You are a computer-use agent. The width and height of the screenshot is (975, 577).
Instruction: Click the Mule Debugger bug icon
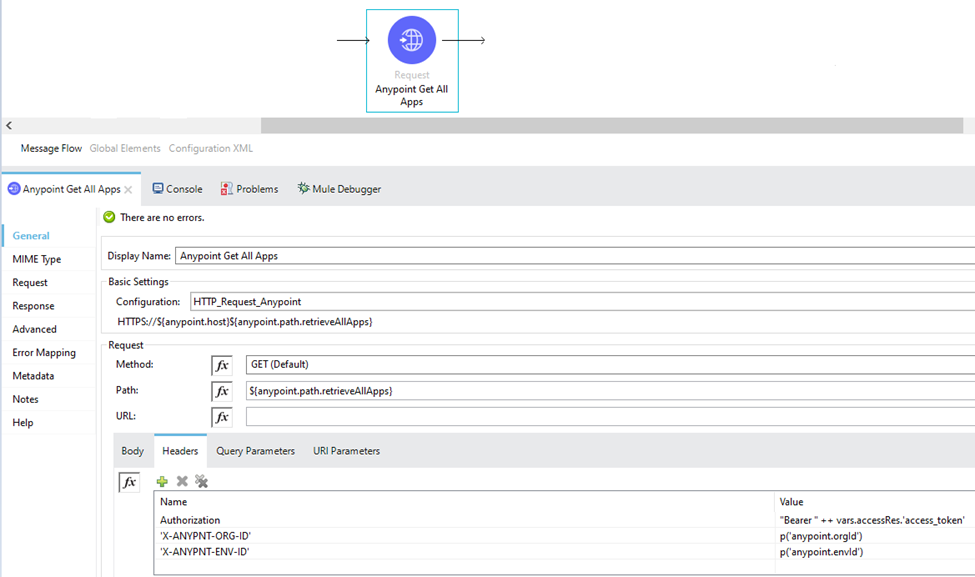click(x=303, y=188)
